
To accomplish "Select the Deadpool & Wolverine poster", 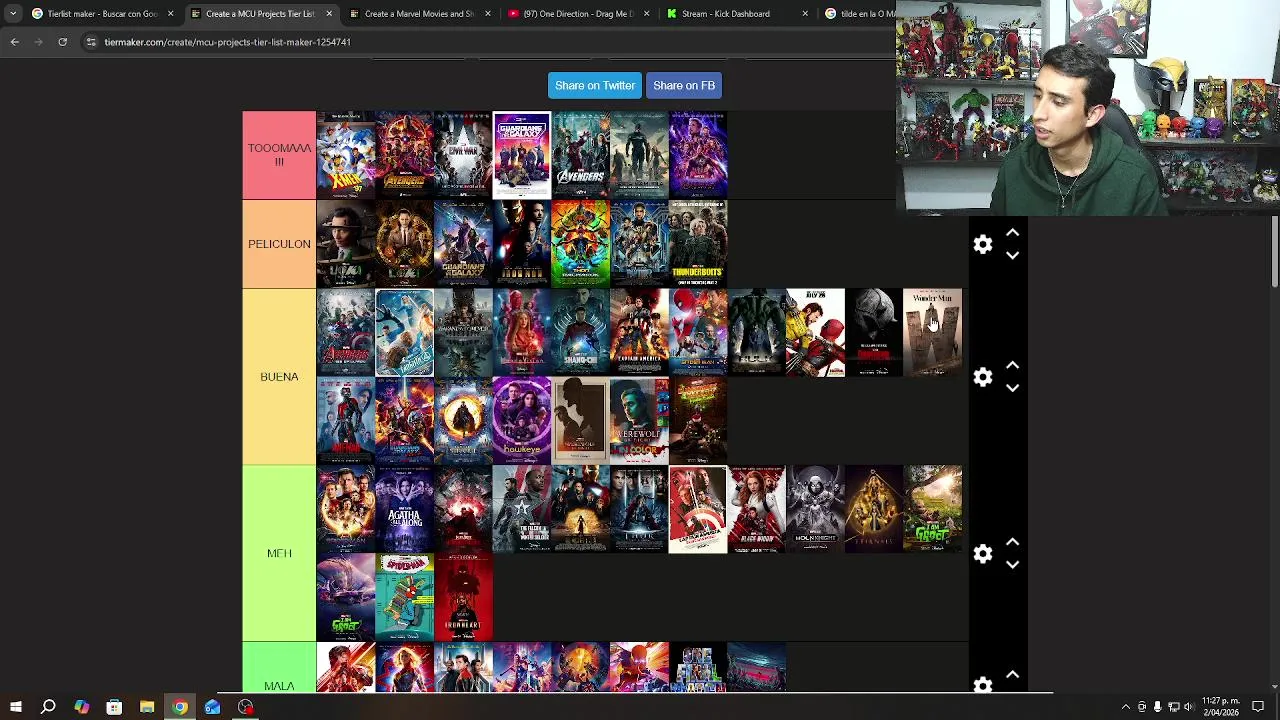I will (x=815, y=333).
